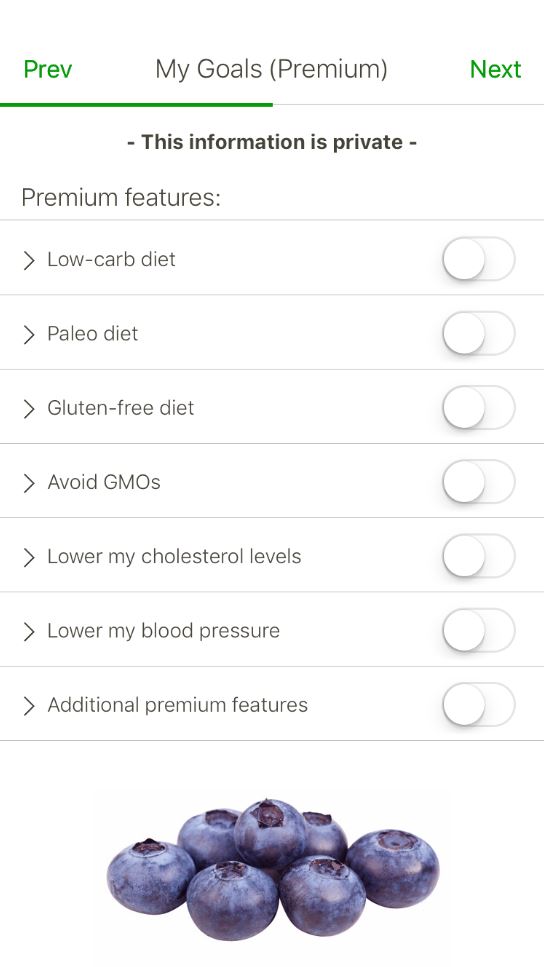
Task: Continue with the Next button
Action: (495, 69)
